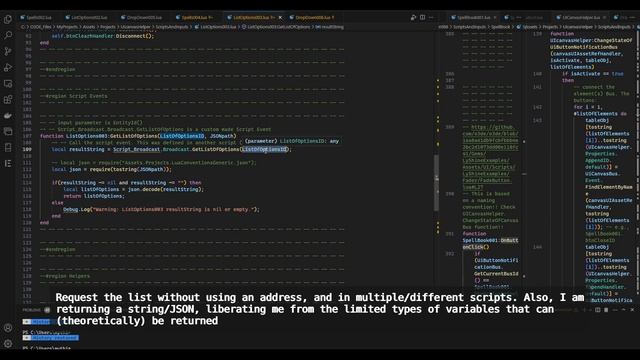Open the GitHub URL comment link

tap(490, 158)
